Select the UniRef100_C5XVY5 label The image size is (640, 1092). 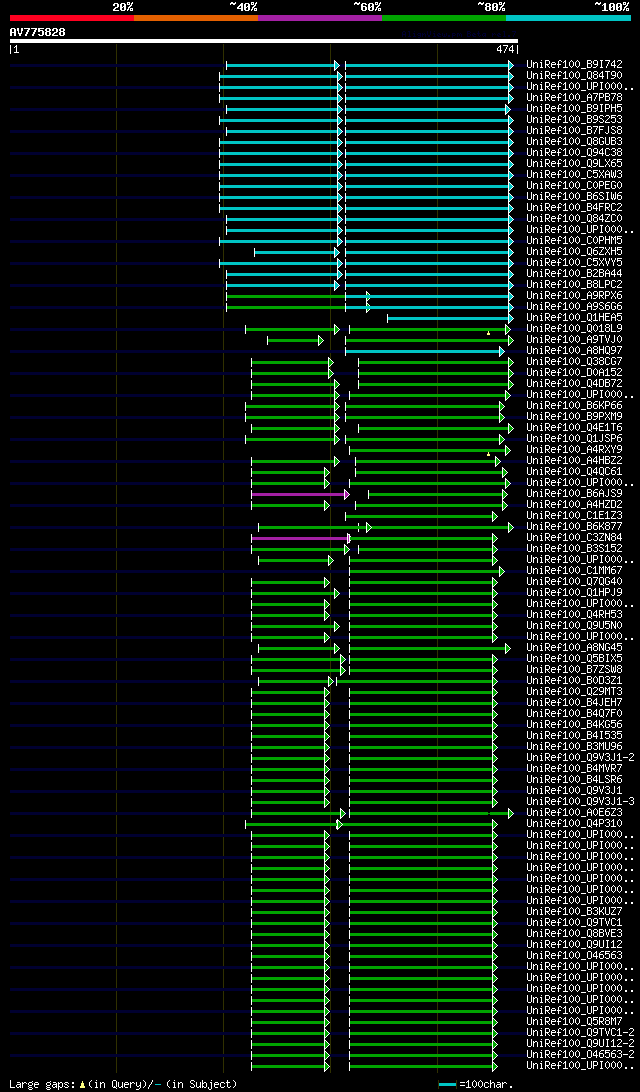click(575, 263)
